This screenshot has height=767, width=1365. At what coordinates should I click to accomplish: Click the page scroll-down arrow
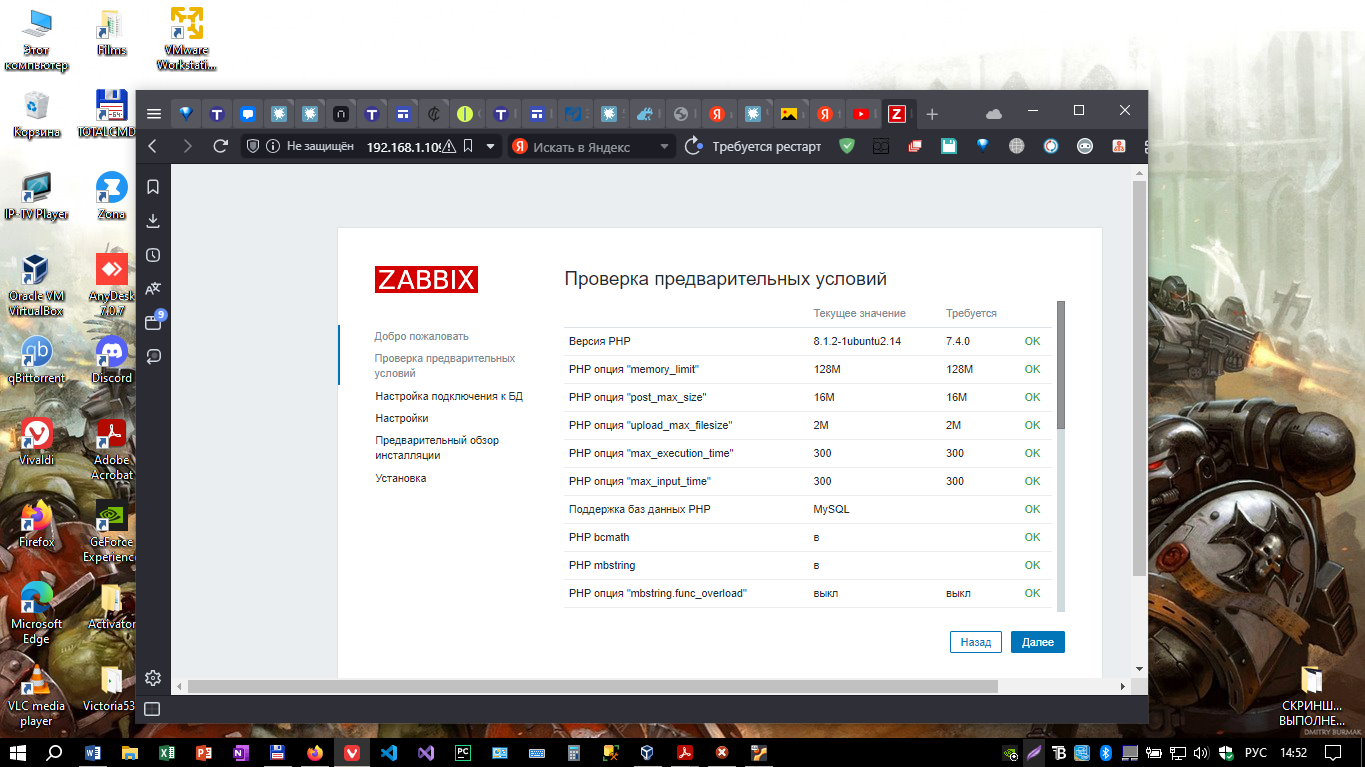coord(1139,667)
